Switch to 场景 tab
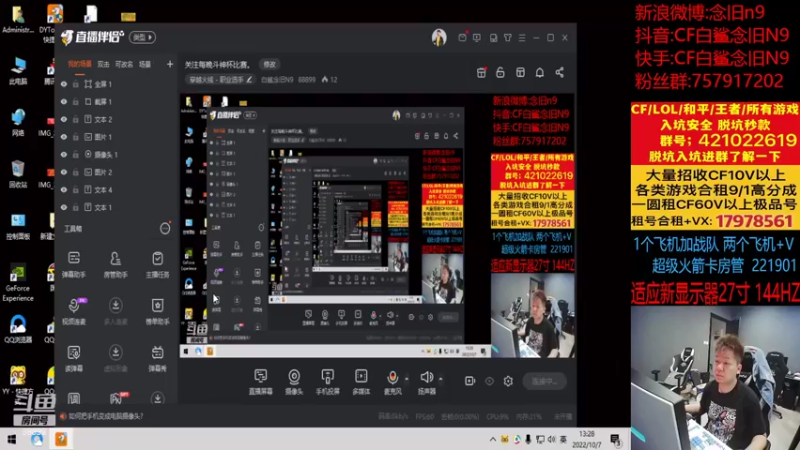Image resolution: width=800 pixels, height=450 pixels. (x=145, y=64)
